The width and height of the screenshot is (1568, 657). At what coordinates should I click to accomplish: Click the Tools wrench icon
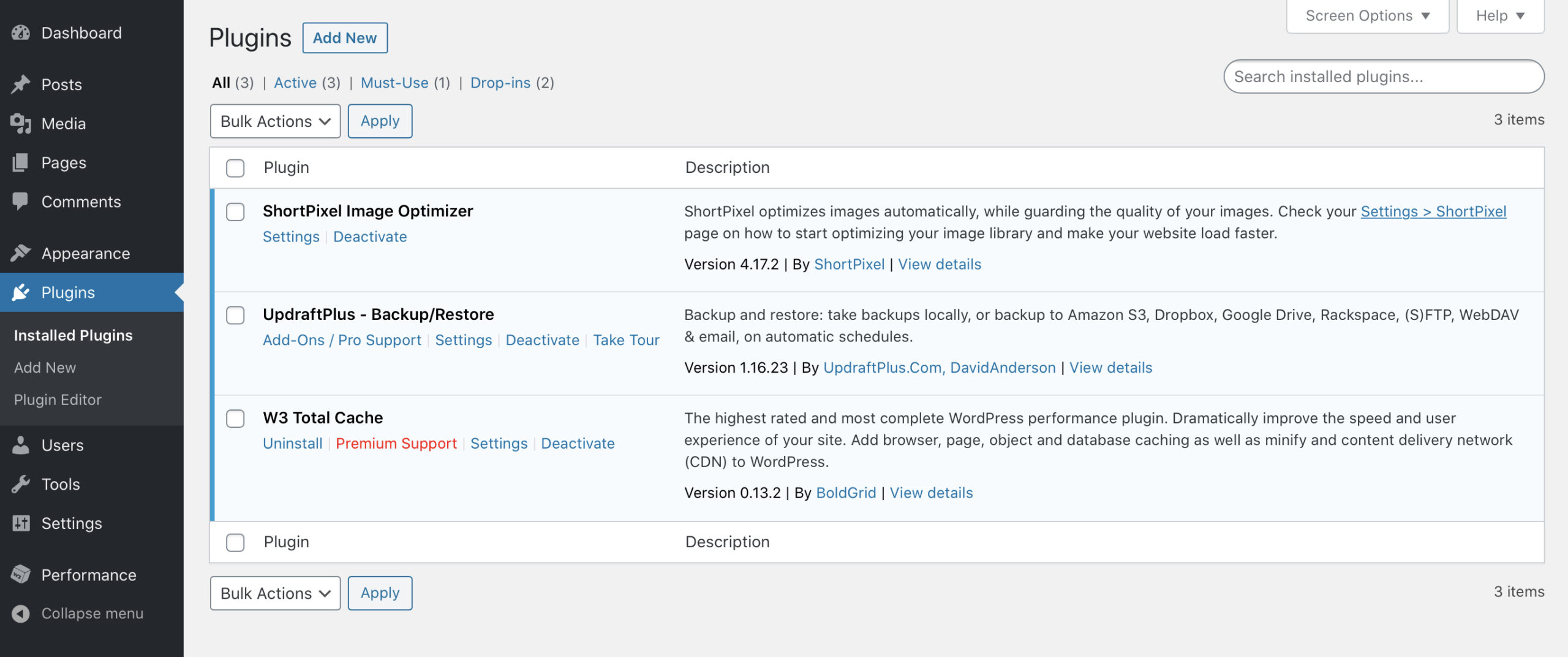21,484
